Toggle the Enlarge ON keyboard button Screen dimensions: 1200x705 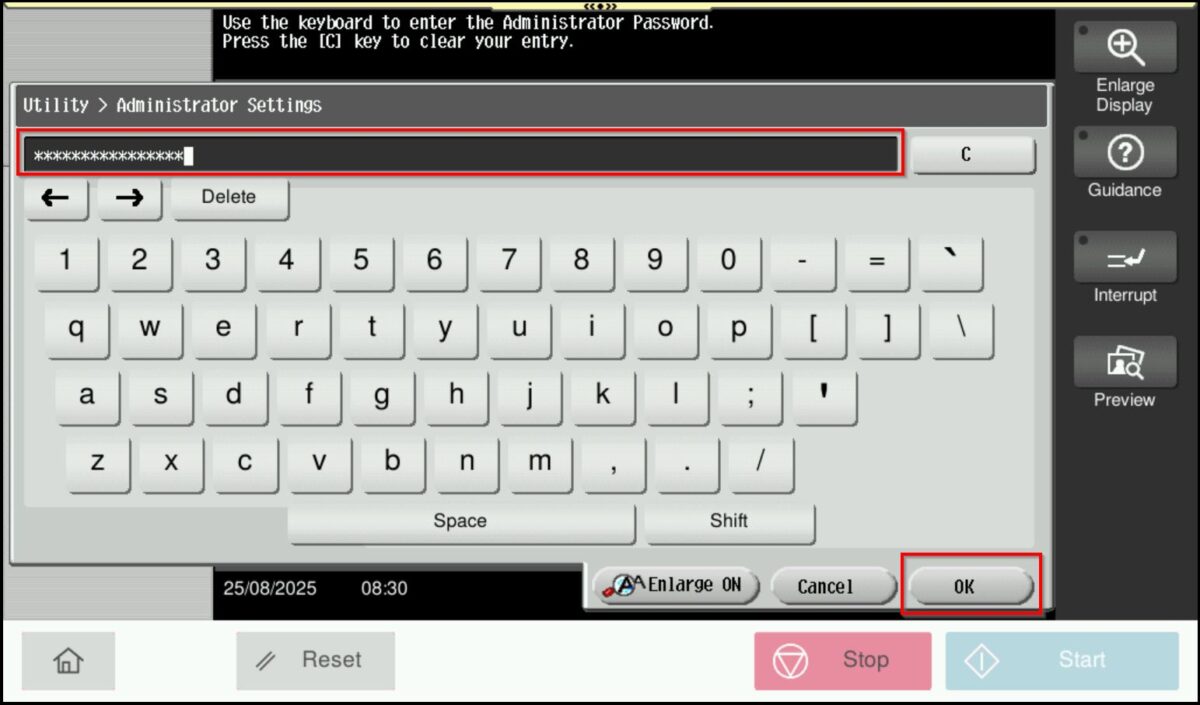[x=677, y=586]
